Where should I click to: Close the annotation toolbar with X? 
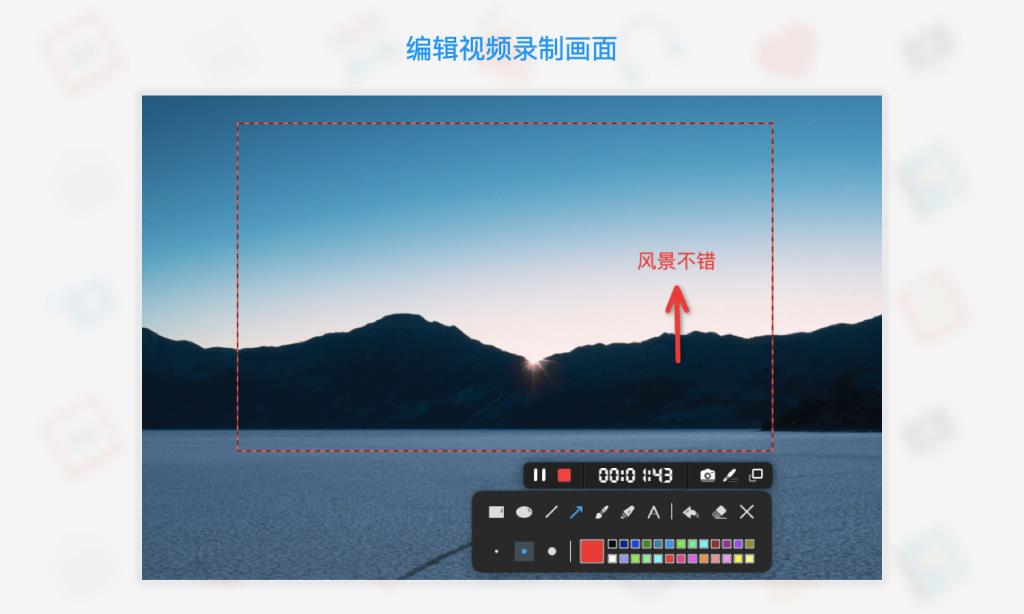[747, 512]
